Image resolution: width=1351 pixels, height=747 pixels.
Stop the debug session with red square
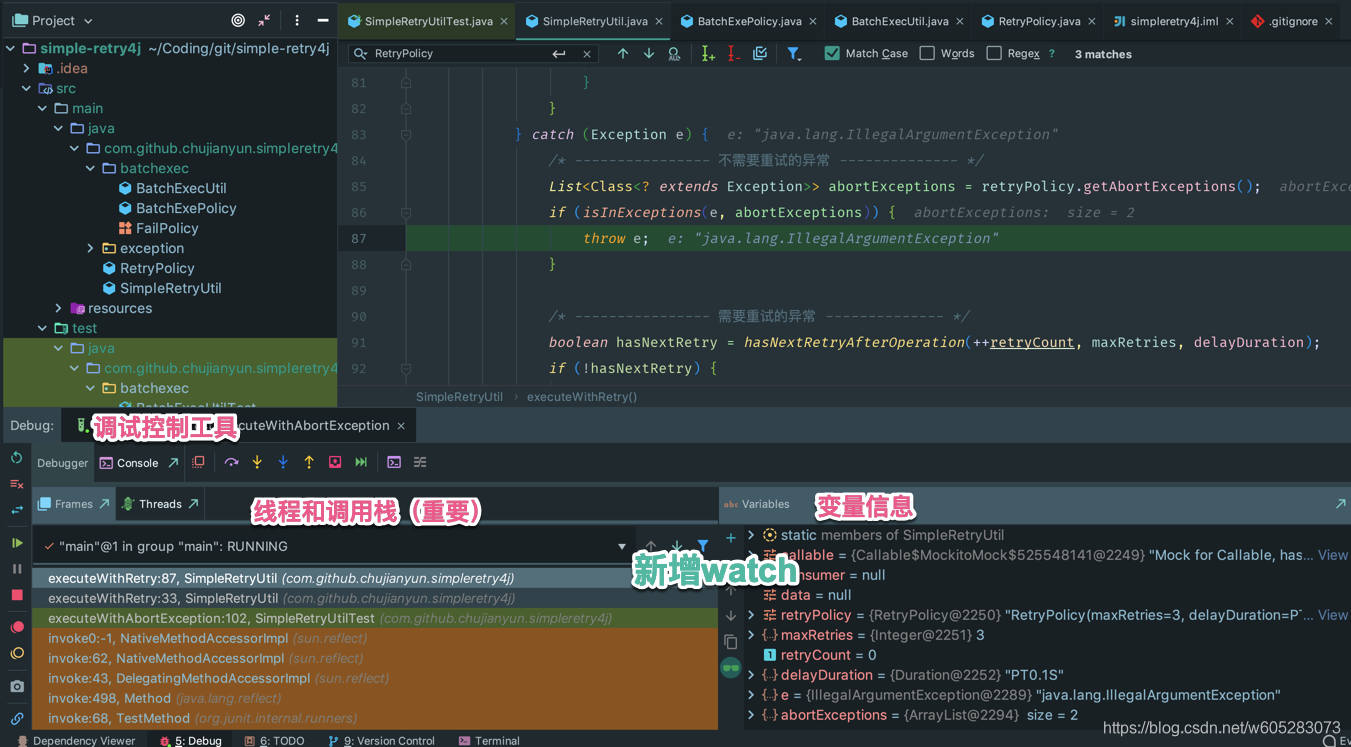pos(17,595)
